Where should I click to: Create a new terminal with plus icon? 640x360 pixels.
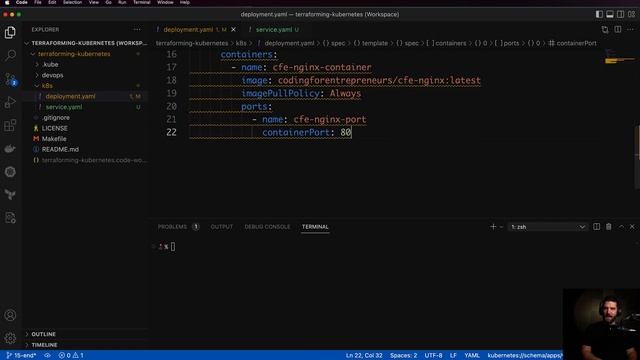click(493, 227)
